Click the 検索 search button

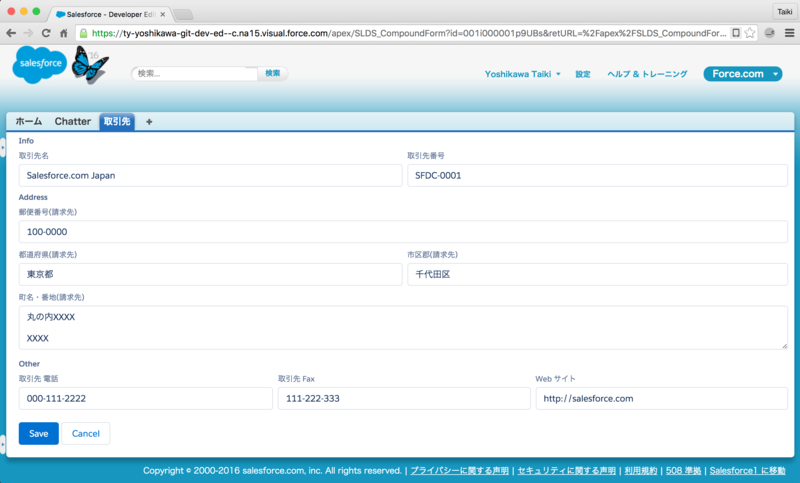(272, 73)
